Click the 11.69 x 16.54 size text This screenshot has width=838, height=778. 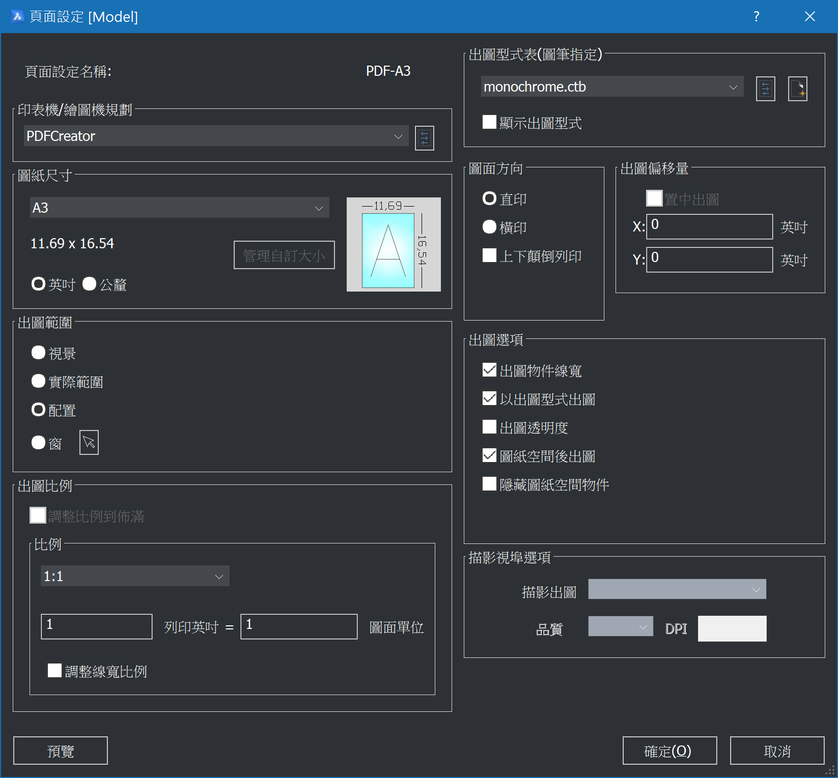point(72,244)
